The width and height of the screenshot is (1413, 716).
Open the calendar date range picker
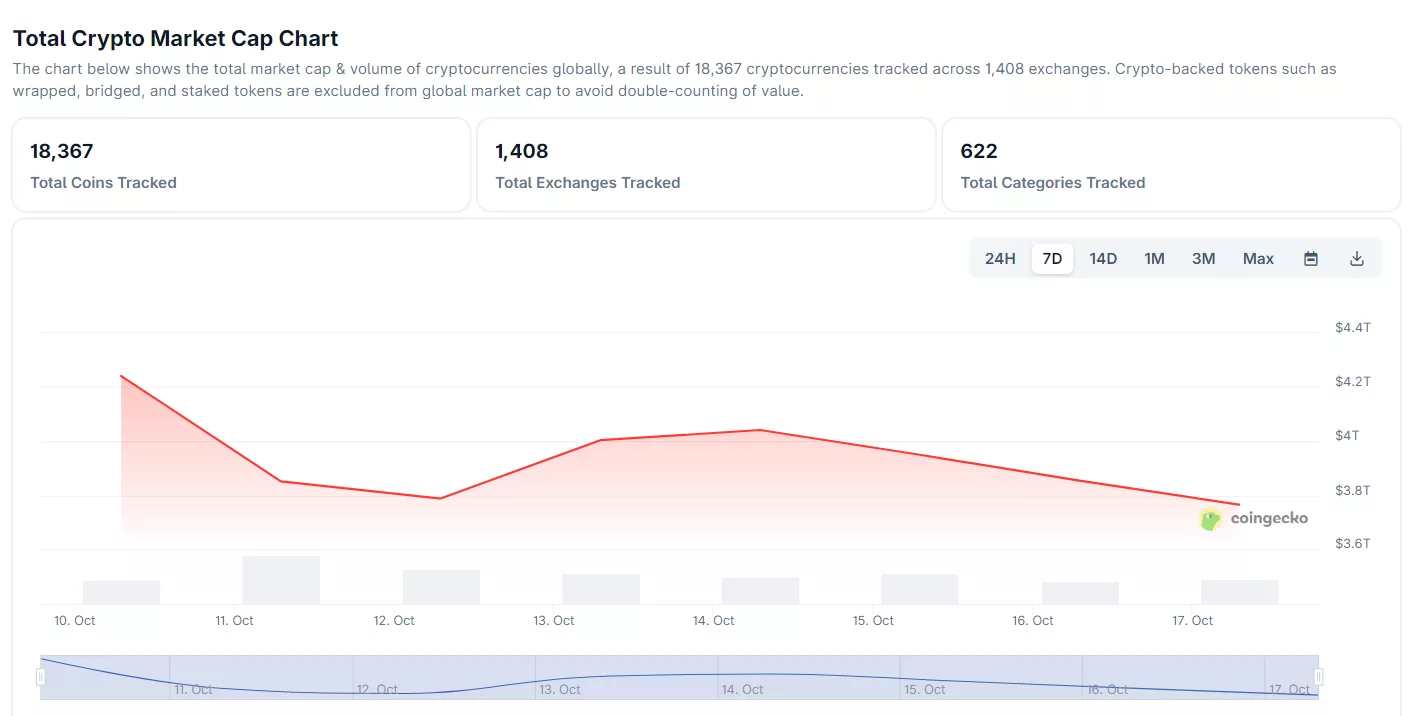point(1311,259)
